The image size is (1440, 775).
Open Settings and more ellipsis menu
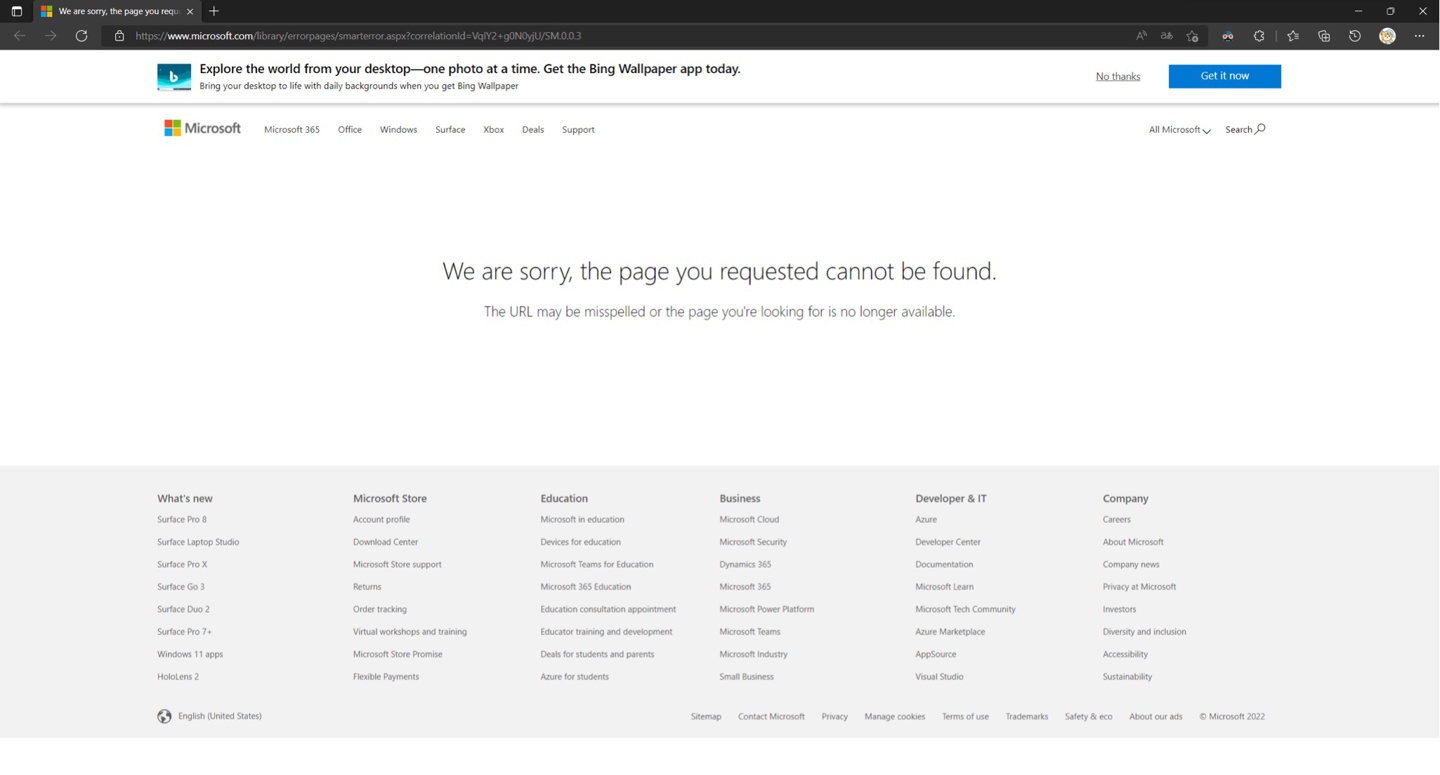(x=1419, y=36)
